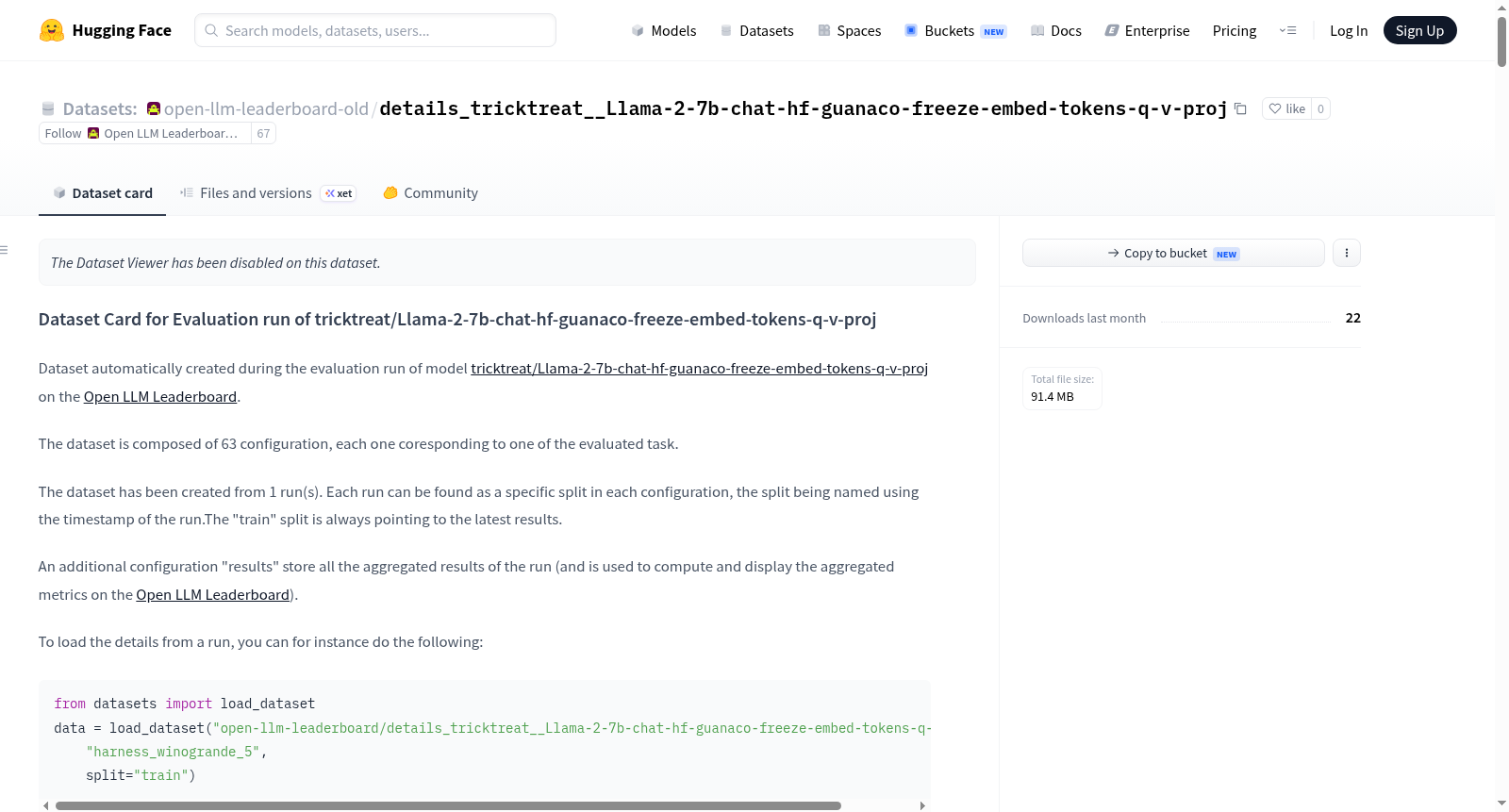Open the follower count 67

click(x=263, y=134)
